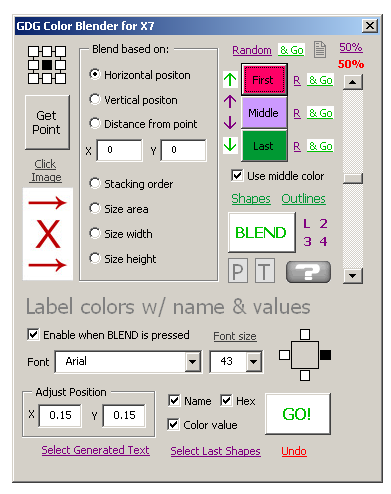Click the Last color swatch
The image size is (391, 494).
264,146
